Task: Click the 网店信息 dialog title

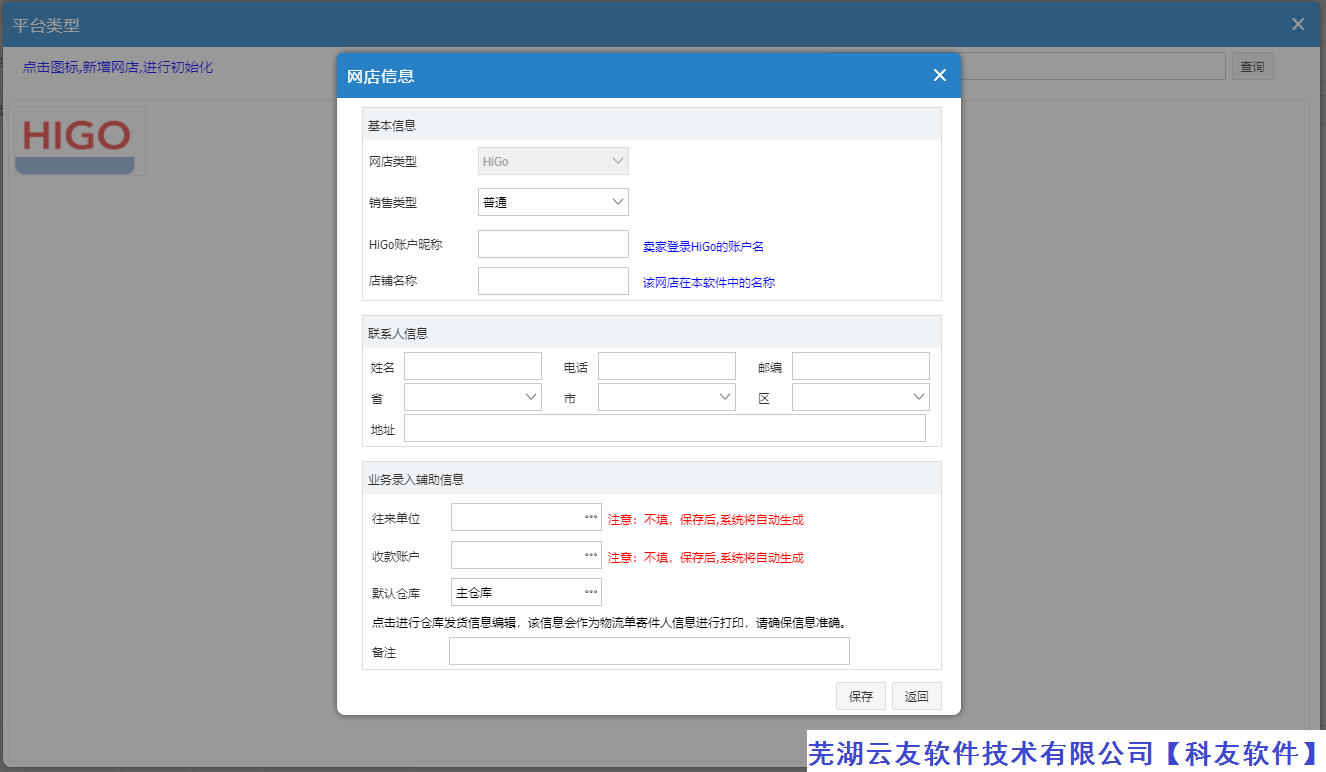Action: [381, 76]
